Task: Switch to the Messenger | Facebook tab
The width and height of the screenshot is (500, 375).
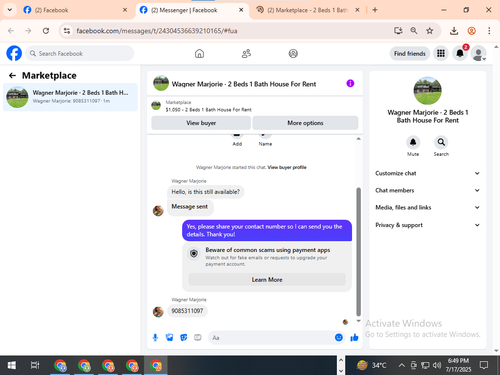Action: click(192, 10)
